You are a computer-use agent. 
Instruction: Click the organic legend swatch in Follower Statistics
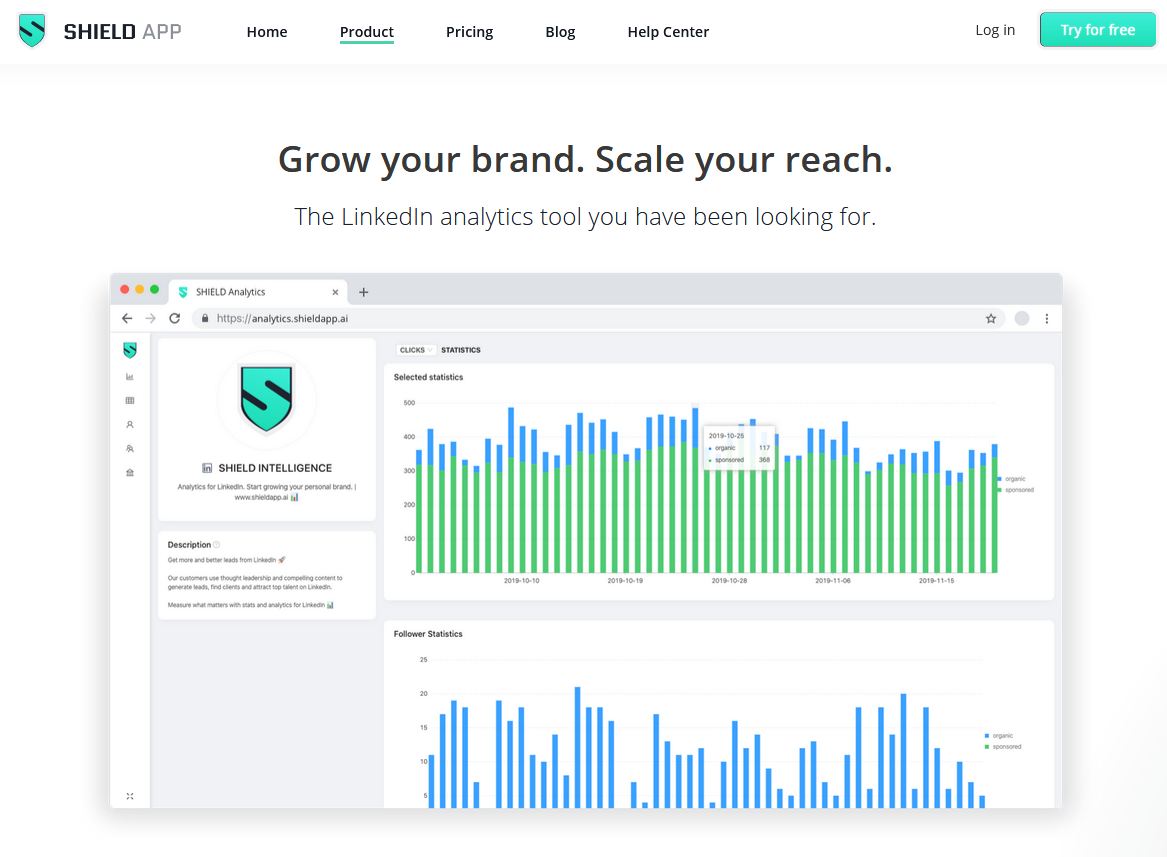987,736
